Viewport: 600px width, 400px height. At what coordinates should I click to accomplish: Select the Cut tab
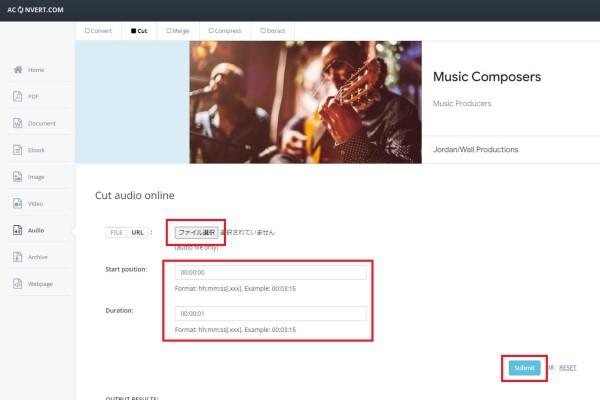[x=139, y=31]
